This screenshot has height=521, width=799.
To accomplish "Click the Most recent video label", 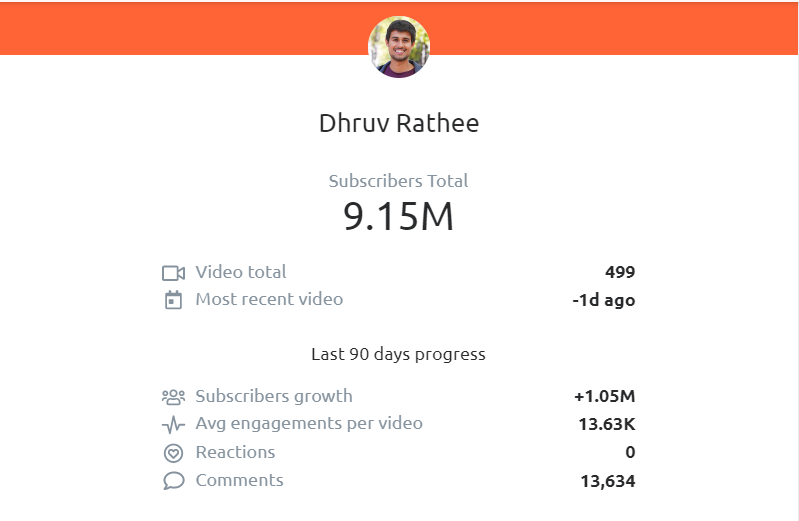I will click(270, 299).
